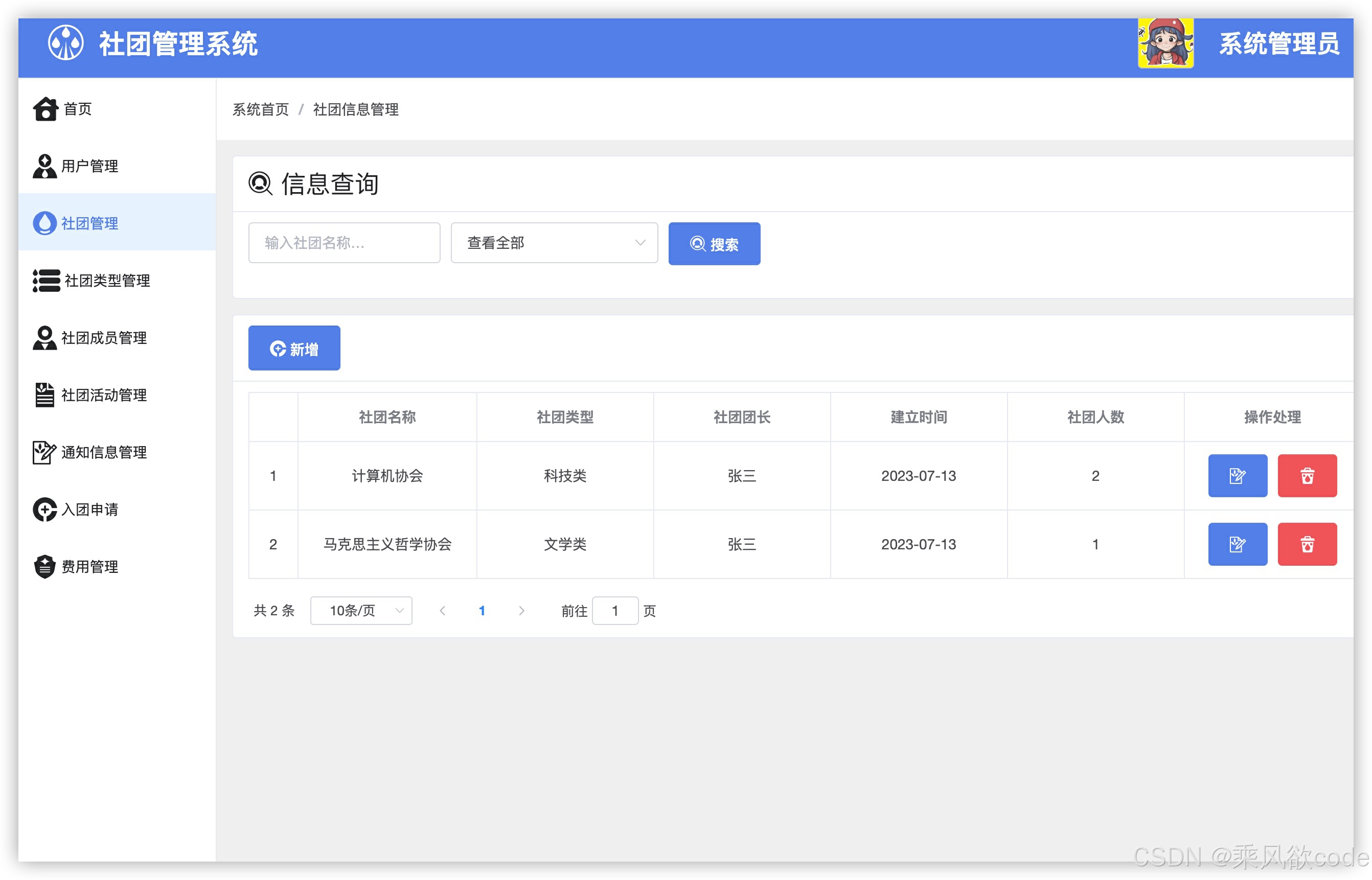Open the 费用管理 shield icon
This screenshot has width=1372, height=880.
(x=44, y=566)
